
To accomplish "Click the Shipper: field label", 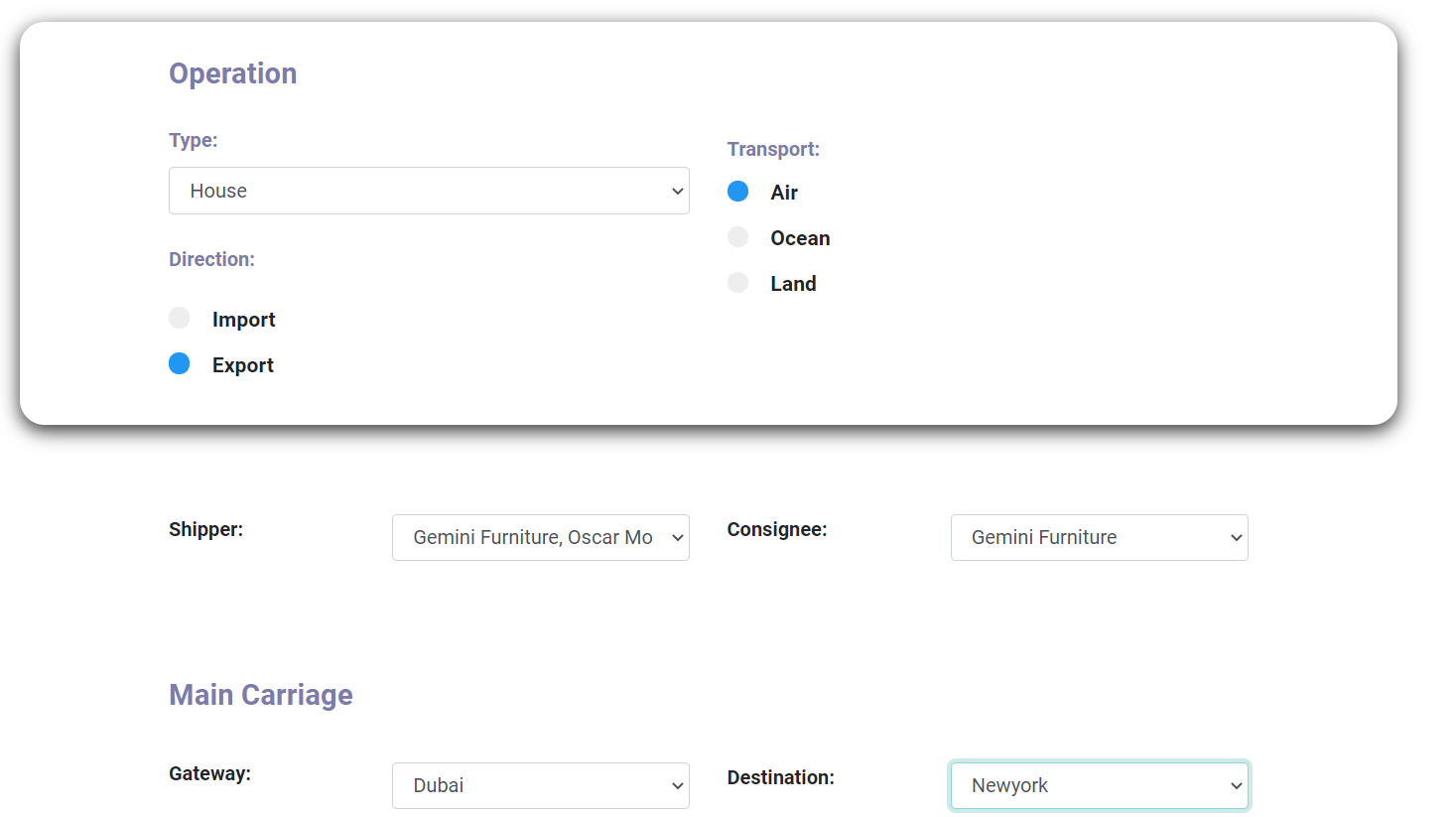I will click(x=205, y=529).
